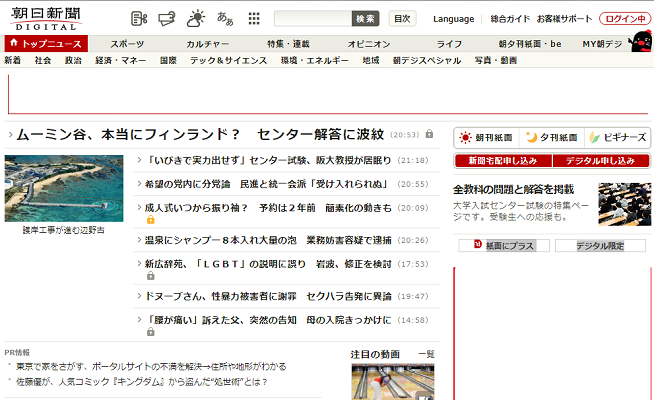Open the grid apps menu icon
Viewport: 654px width, 400px height.
254,19
